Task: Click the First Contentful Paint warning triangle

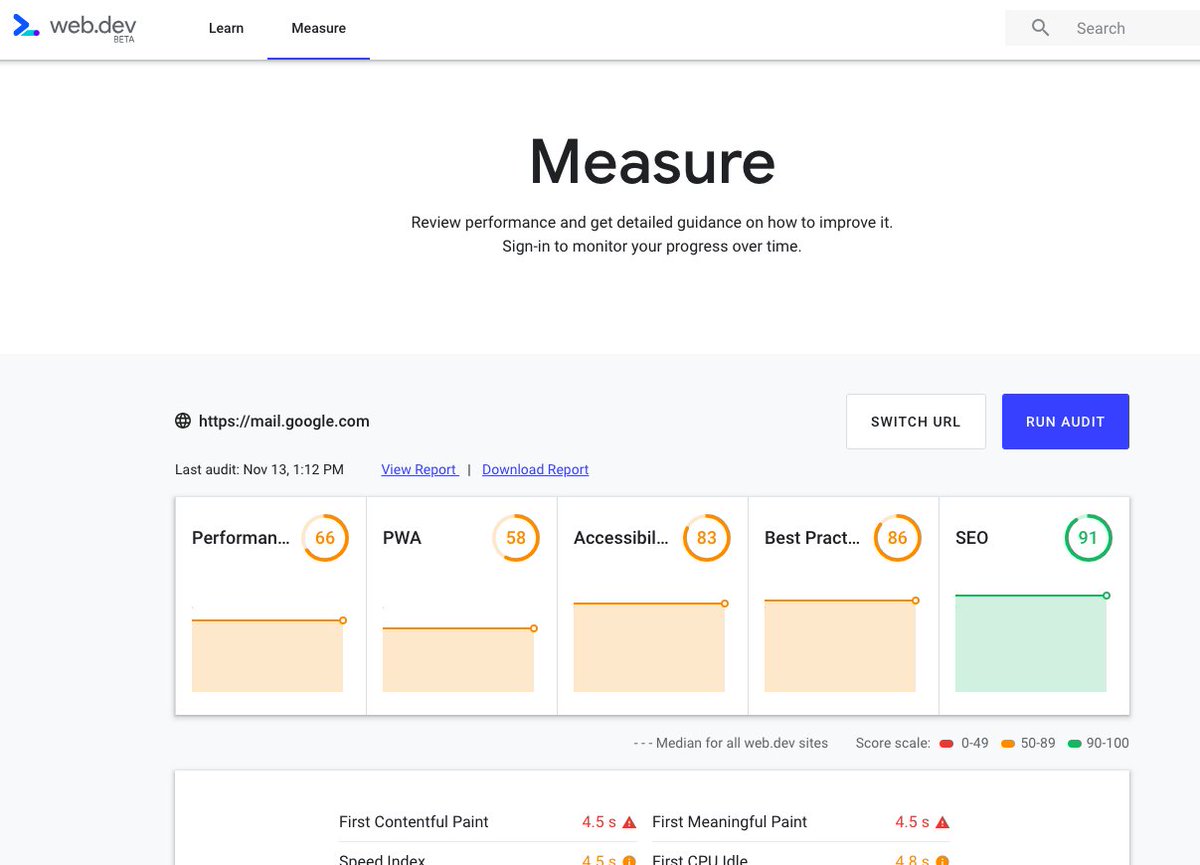Action: point(630,822)
